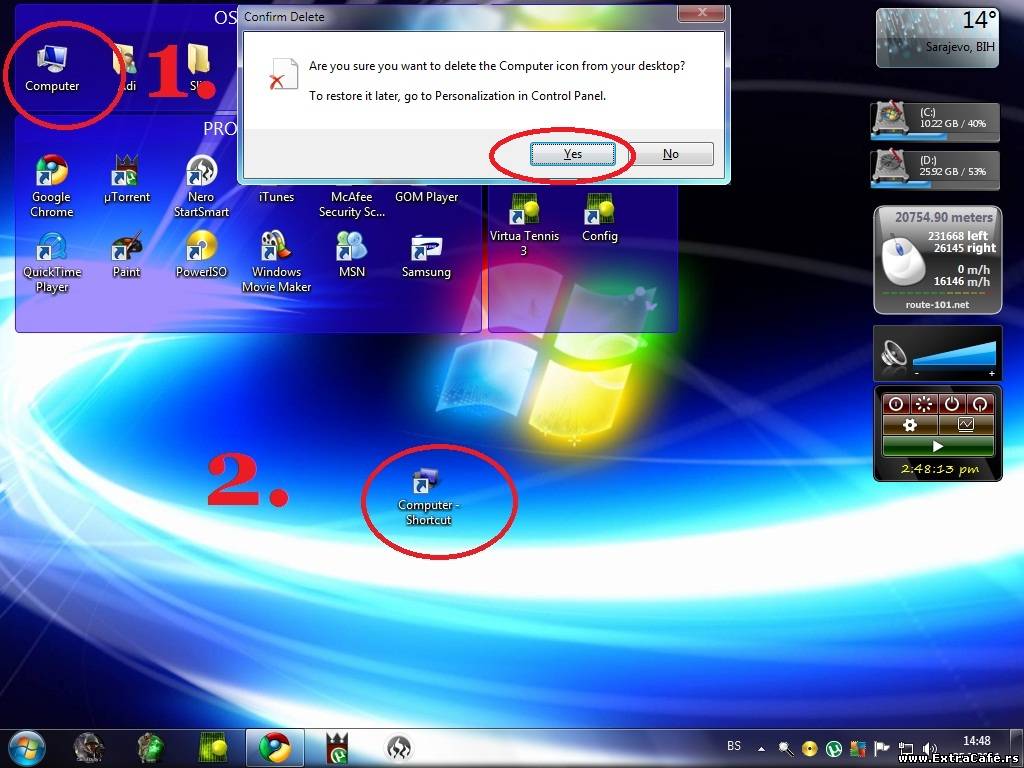The image size is (1024, 768).
Task: Select the Paint desktop shortcut
Action: pos(126,255)
